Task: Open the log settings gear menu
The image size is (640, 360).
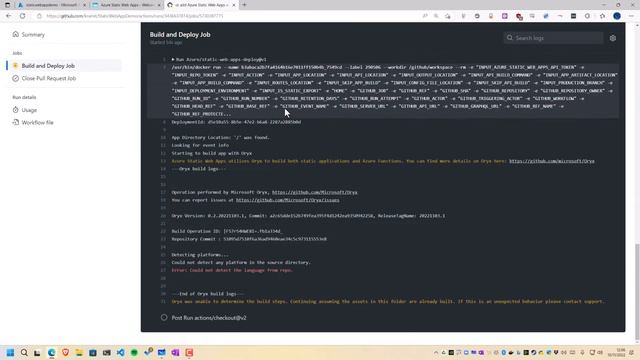Action: 613,38
